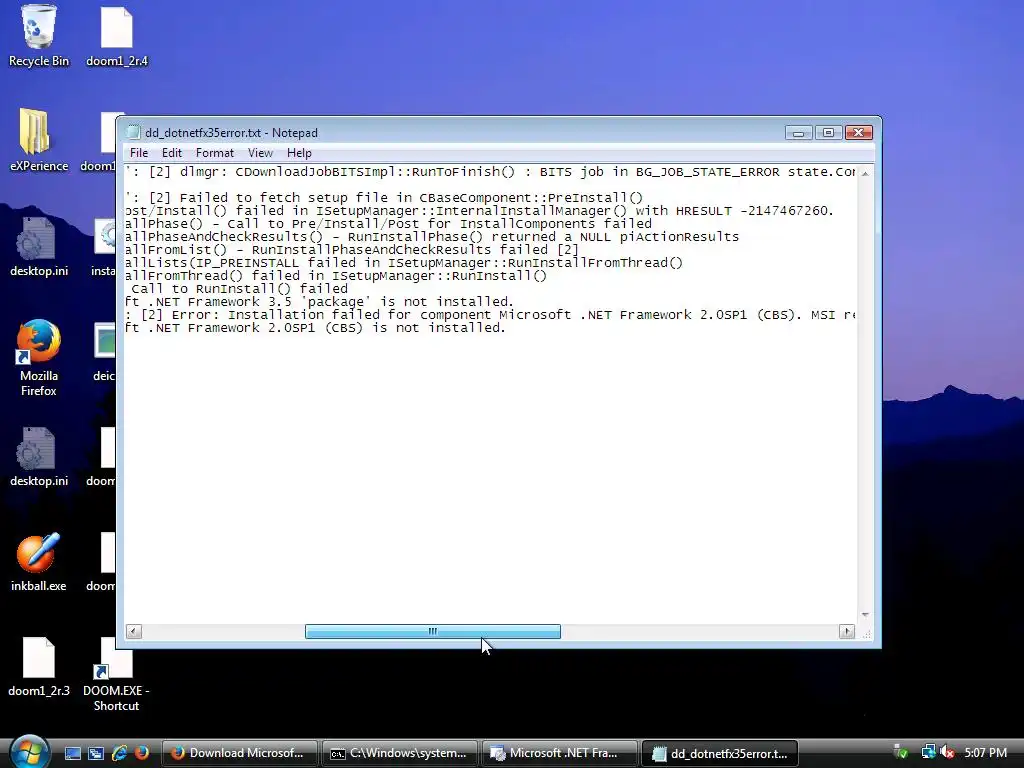Click the vertical scroll down arrow
Screen dimensions: 1024x768
point(865,615)
